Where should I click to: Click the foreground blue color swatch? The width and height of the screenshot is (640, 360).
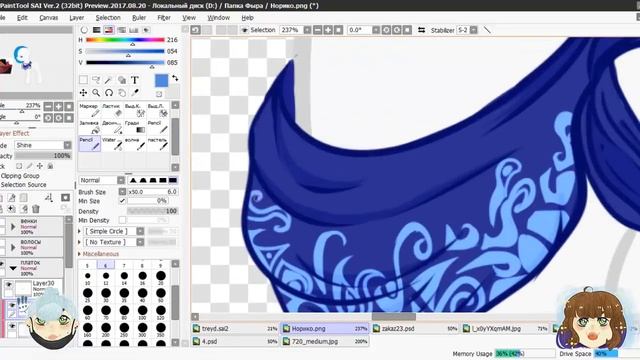[x=161, y=80]
